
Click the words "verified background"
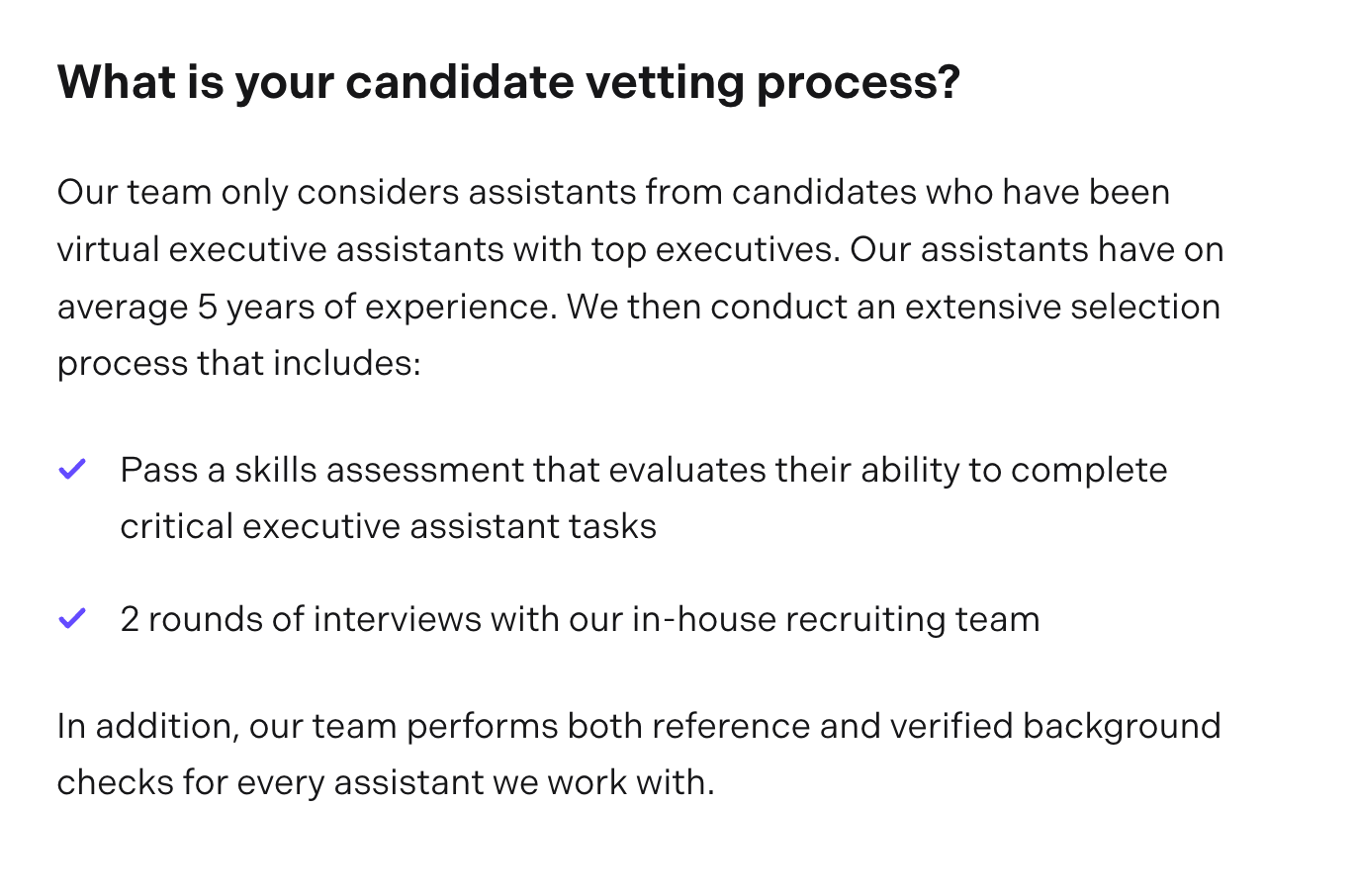(x=1055, y=726)
